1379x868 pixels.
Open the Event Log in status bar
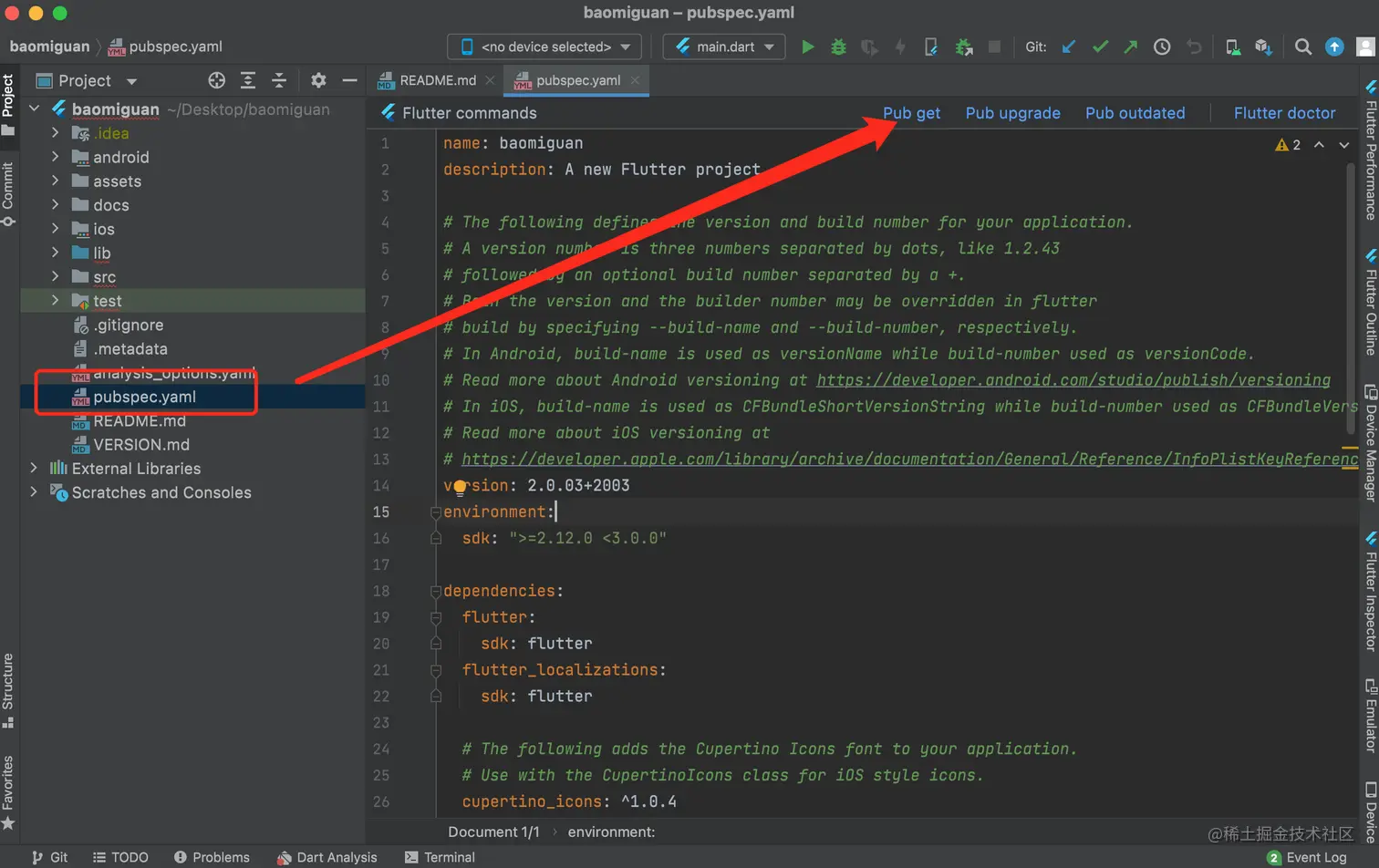pyautogui.click(x=1307, y=857)
